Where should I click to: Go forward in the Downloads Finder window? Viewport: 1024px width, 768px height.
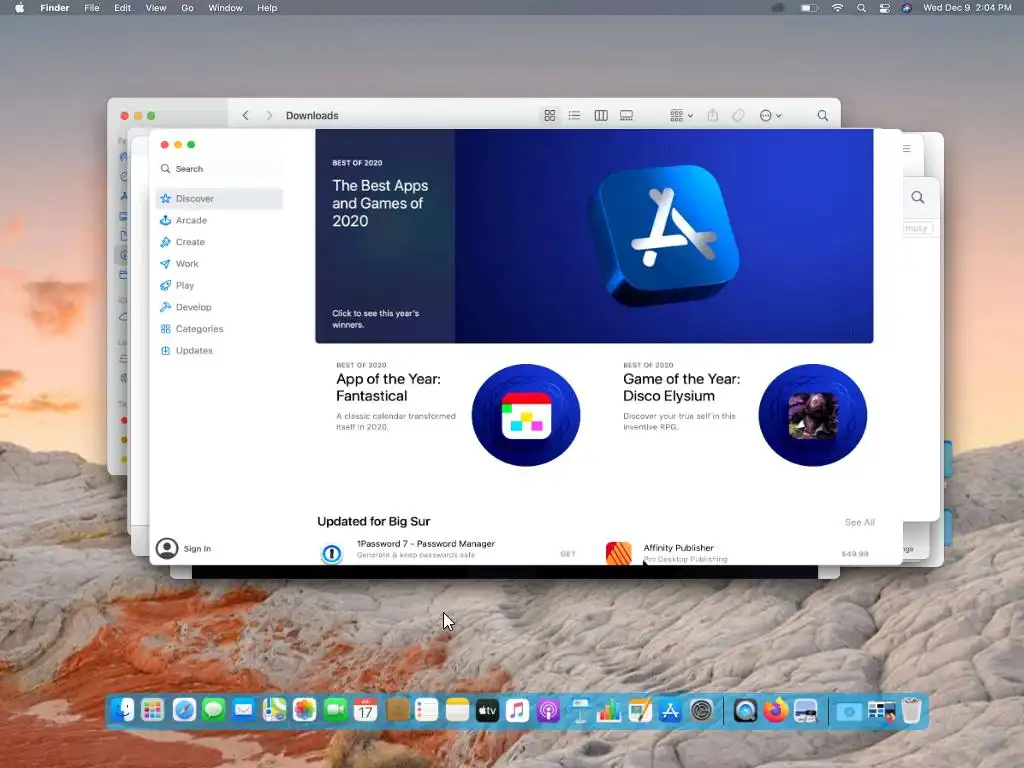click(269, 116)
